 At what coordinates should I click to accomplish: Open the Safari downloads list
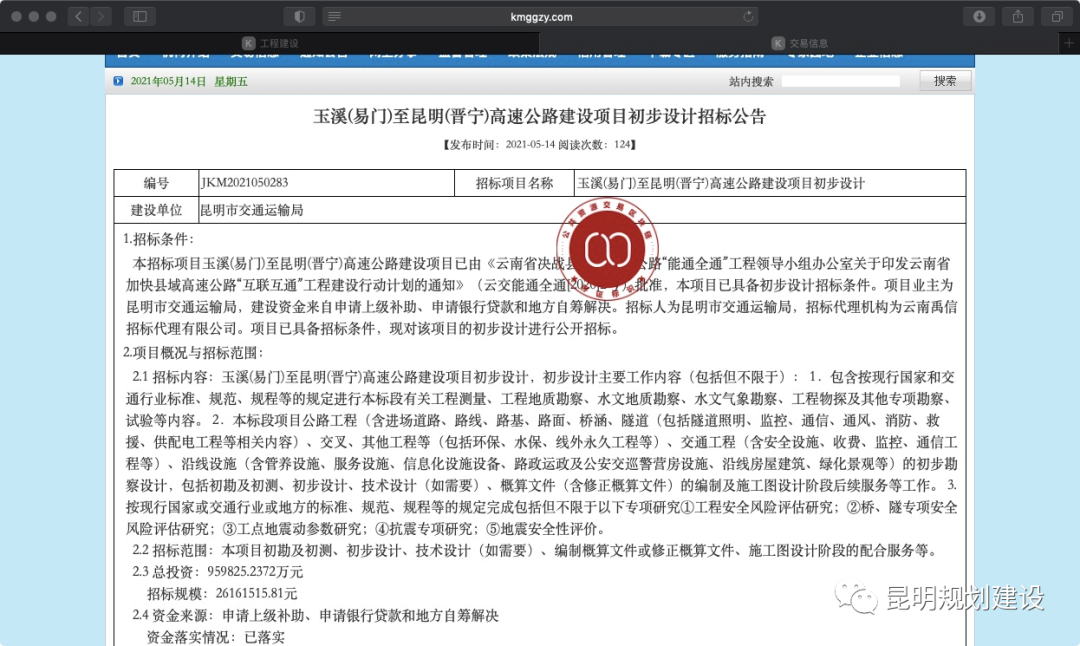coord(979,16)
